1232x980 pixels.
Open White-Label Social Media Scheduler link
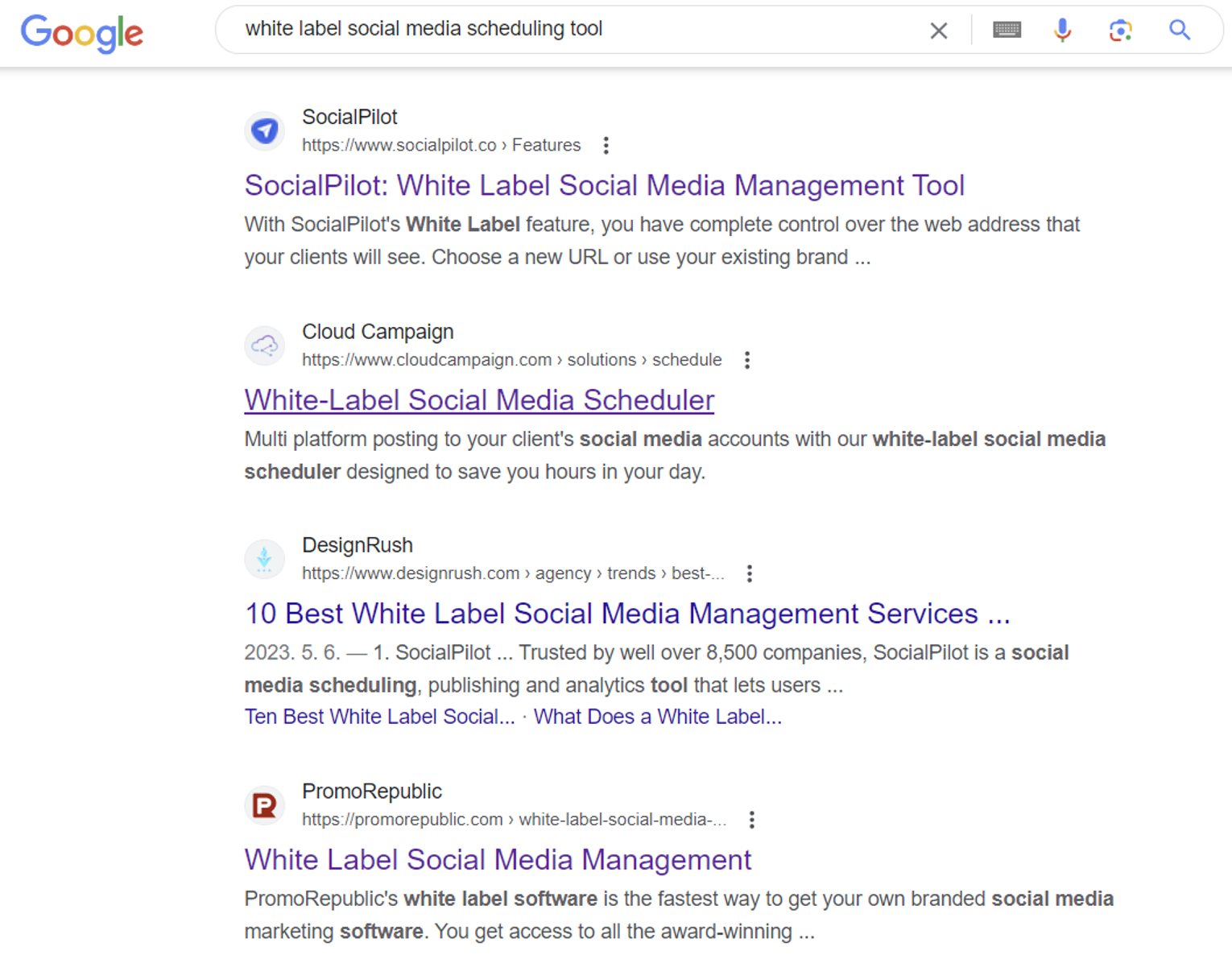(x=480, y=400)
